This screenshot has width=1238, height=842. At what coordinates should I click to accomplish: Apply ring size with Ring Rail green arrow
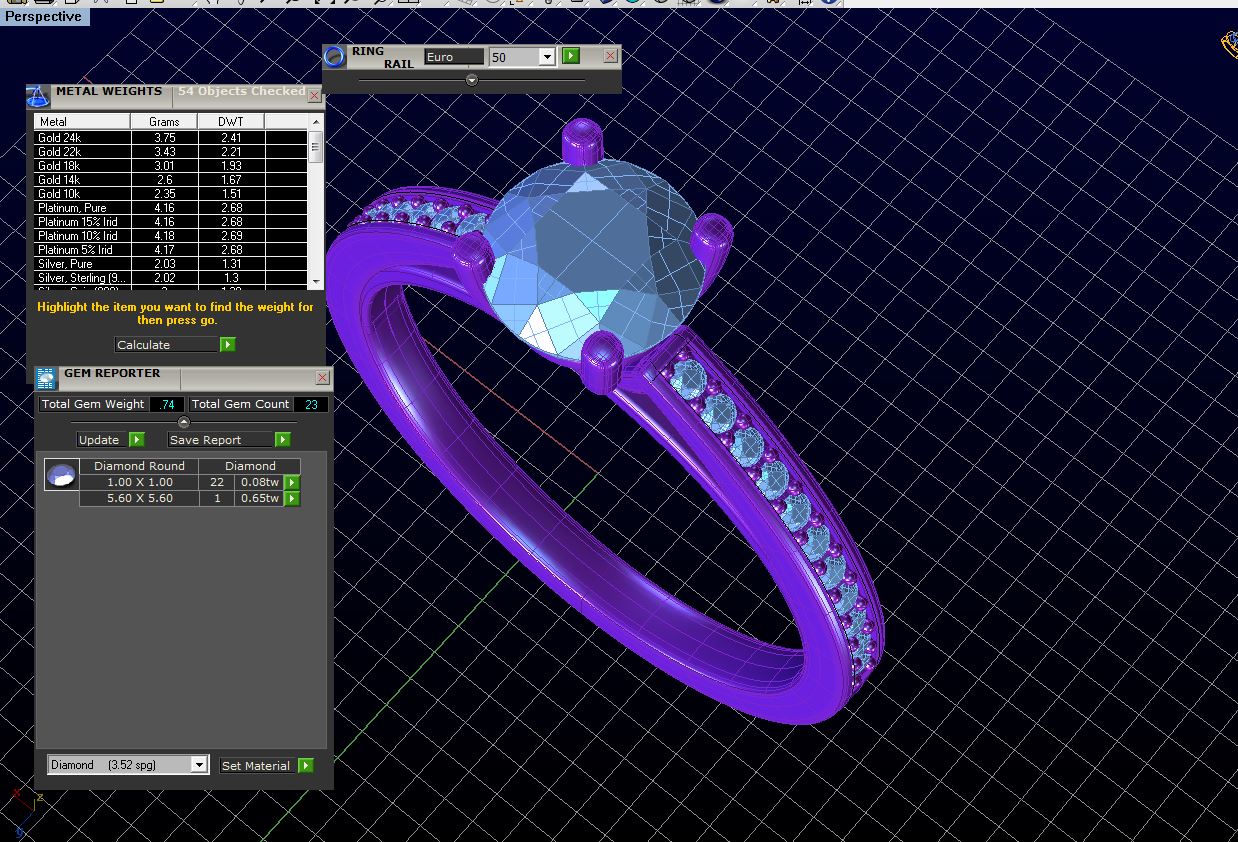[x=570, y=57]
